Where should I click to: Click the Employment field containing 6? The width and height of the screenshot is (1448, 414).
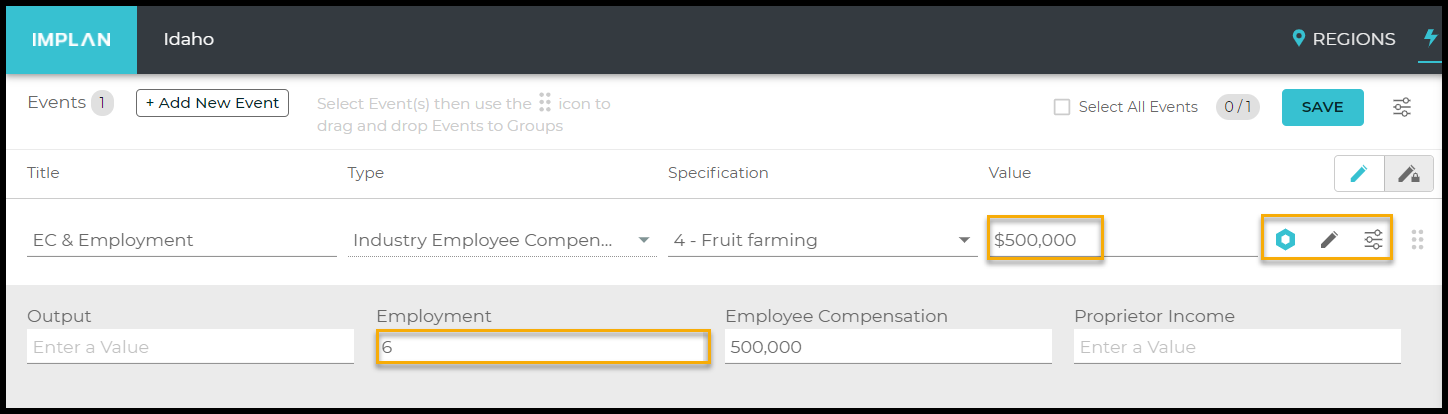[543, 347]
